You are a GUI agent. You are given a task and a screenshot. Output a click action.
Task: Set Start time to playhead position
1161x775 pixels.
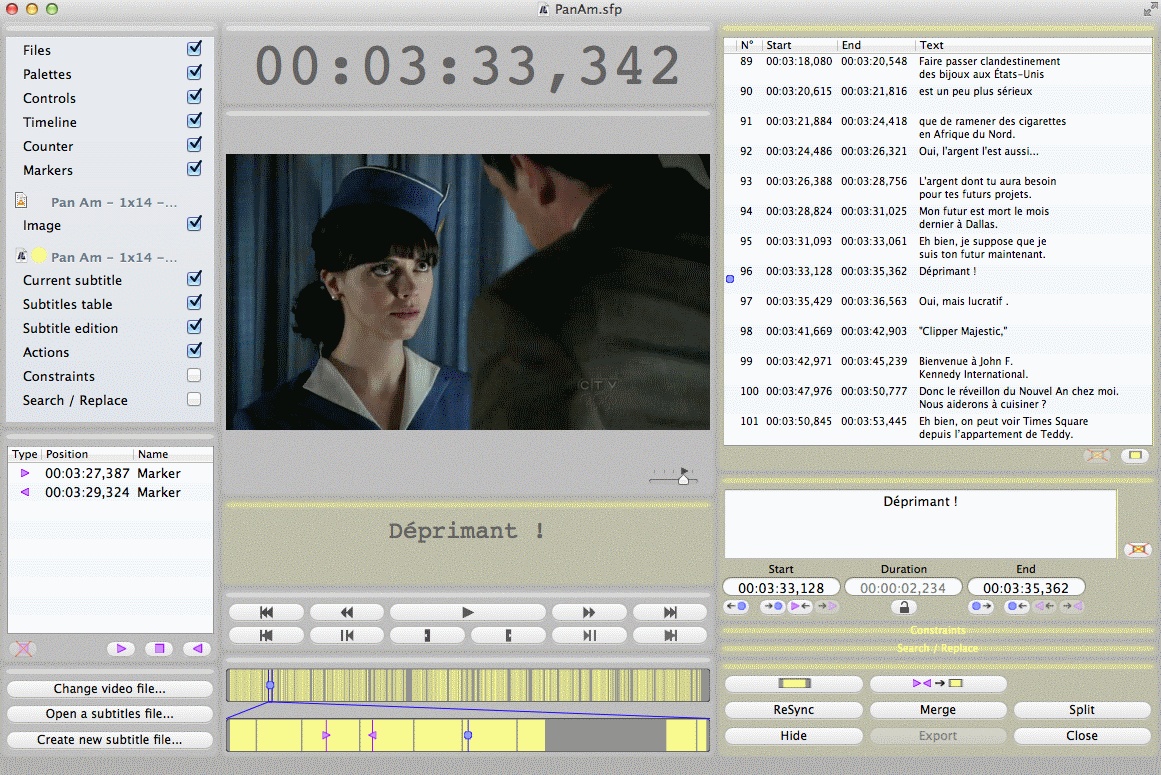773,605
